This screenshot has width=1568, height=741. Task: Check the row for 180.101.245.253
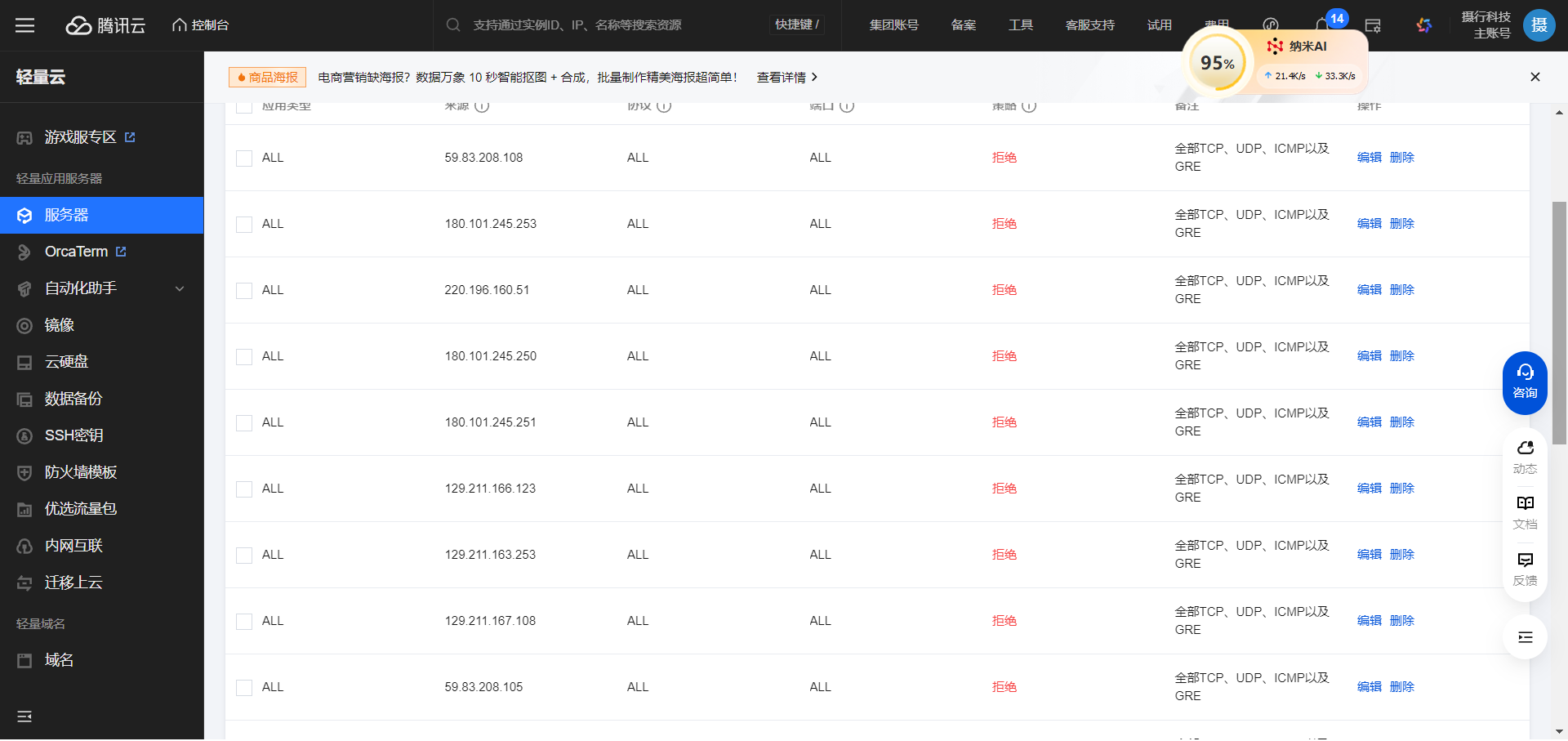click(244, 225)
